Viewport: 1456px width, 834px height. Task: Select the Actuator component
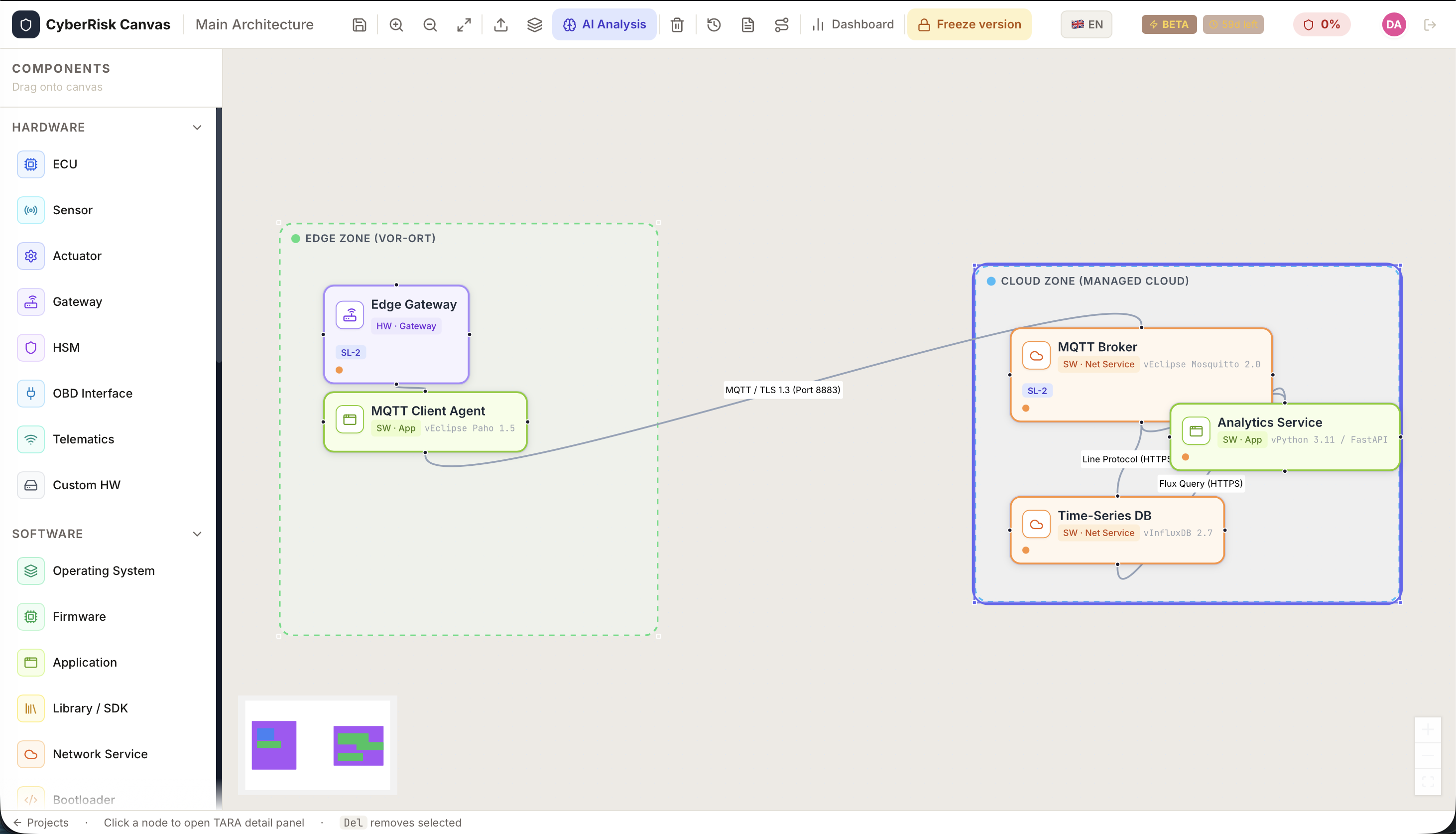pyautogui.click(x=108, y=256)
